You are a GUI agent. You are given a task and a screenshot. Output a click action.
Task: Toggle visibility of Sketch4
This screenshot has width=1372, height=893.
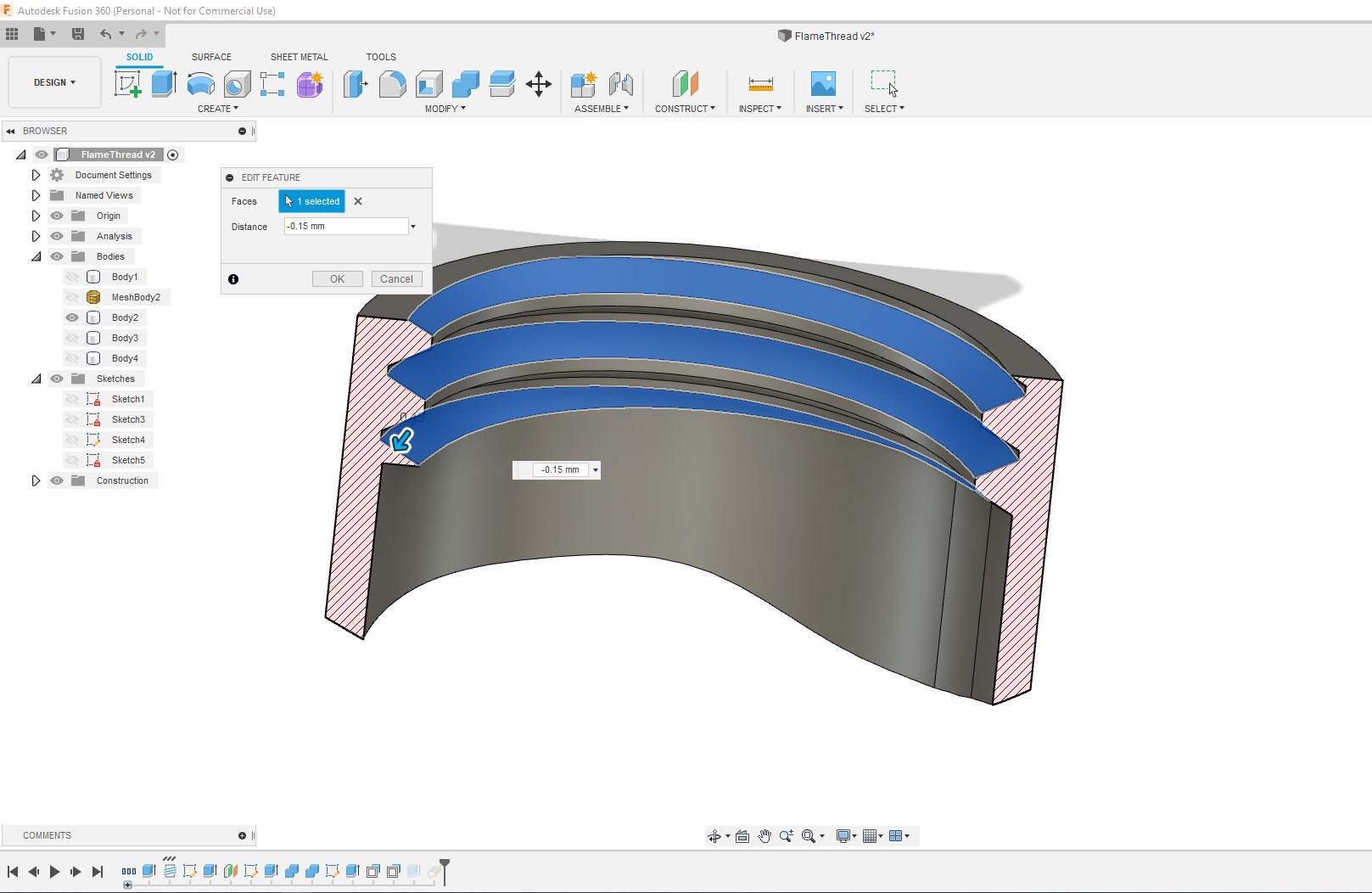coord(72,440)
